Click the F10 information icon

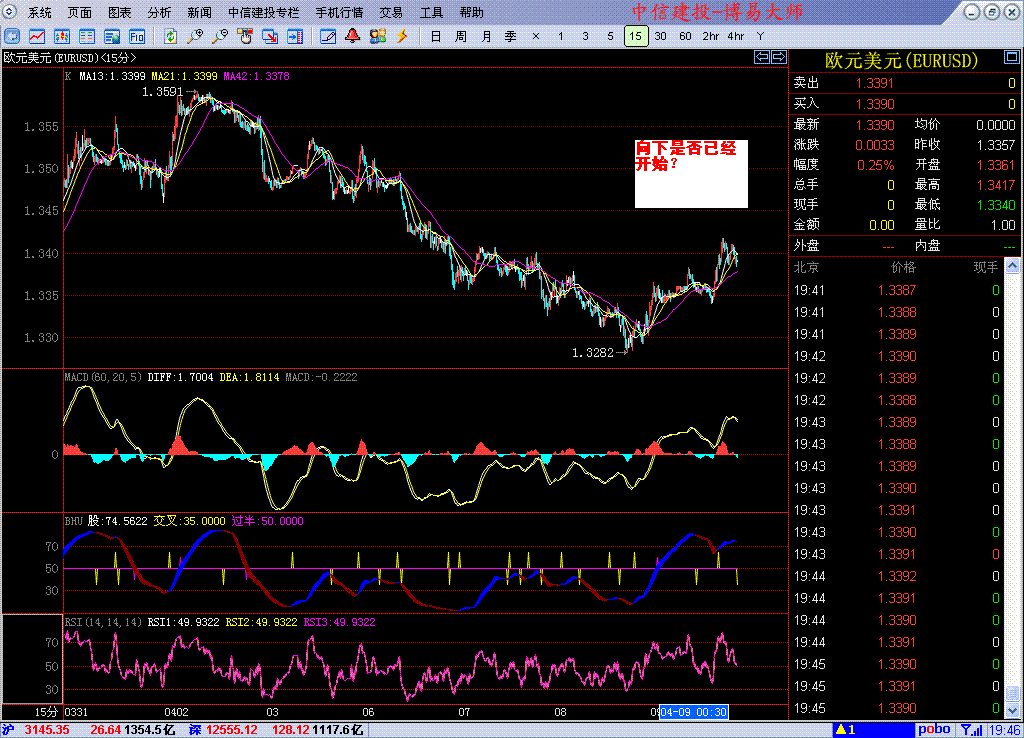point(136,37)
